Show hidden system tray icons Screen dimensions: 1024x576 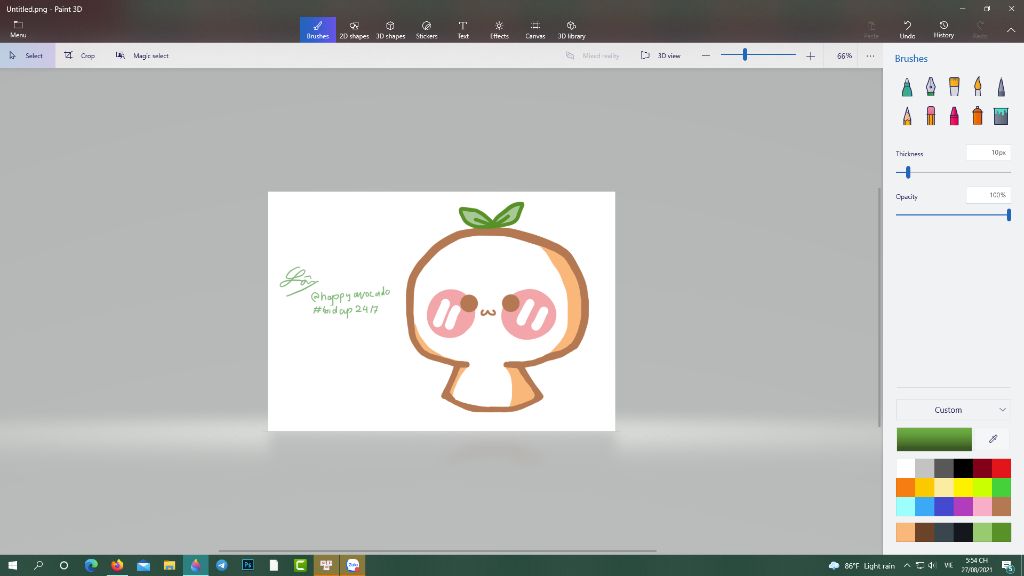tap(906, 566)
